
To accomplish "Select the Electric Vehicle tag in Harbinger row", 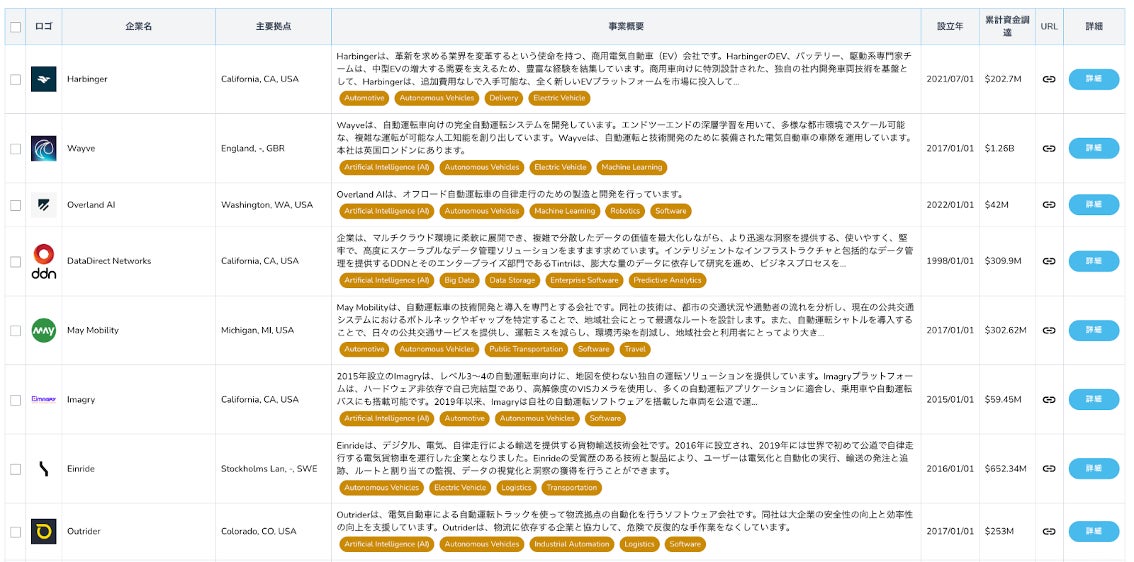I will pos(559,98).
